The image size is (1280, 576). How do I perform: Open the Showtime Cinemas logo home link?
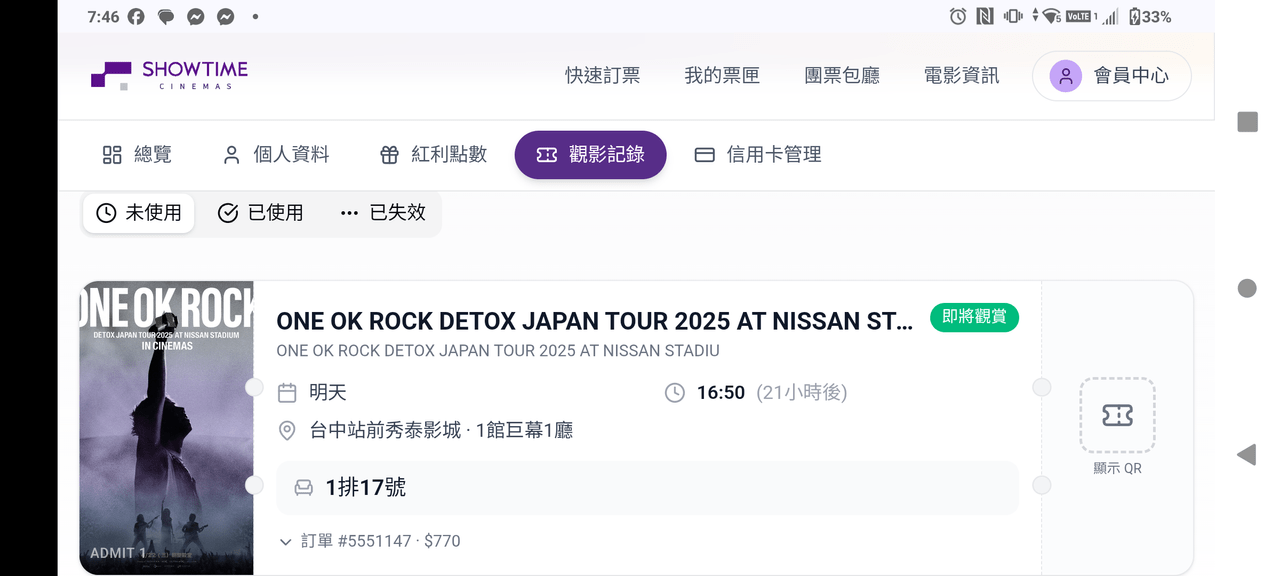click(169, 75)
